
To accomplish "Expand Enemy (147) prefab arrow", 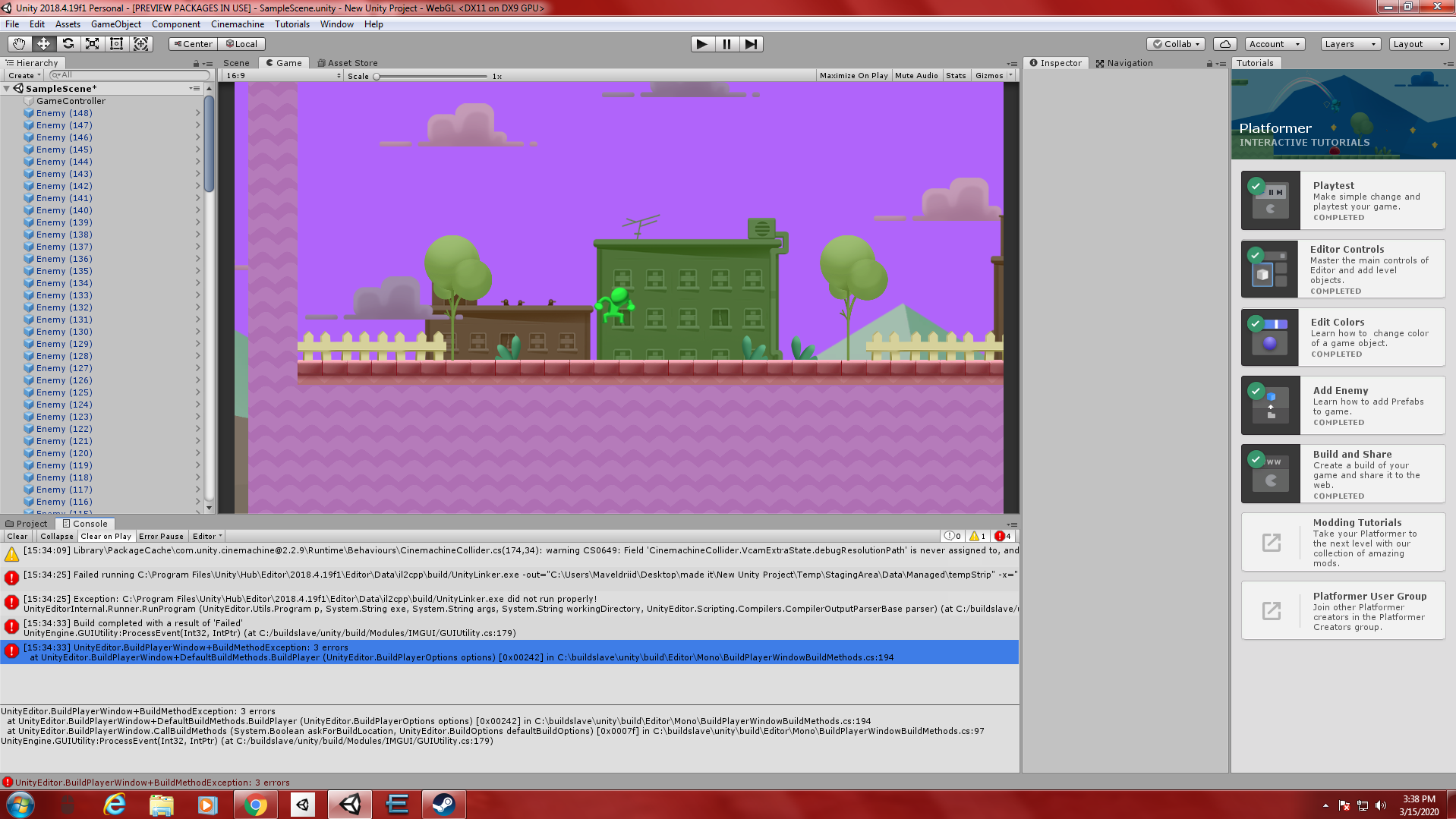I will pyautogui.click(x=198, y=125).
